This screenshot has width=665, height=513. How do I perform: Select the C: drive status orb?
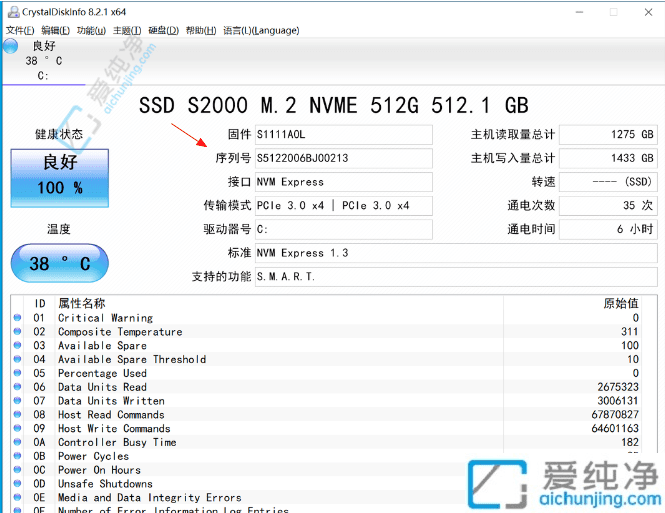(11, 46)
